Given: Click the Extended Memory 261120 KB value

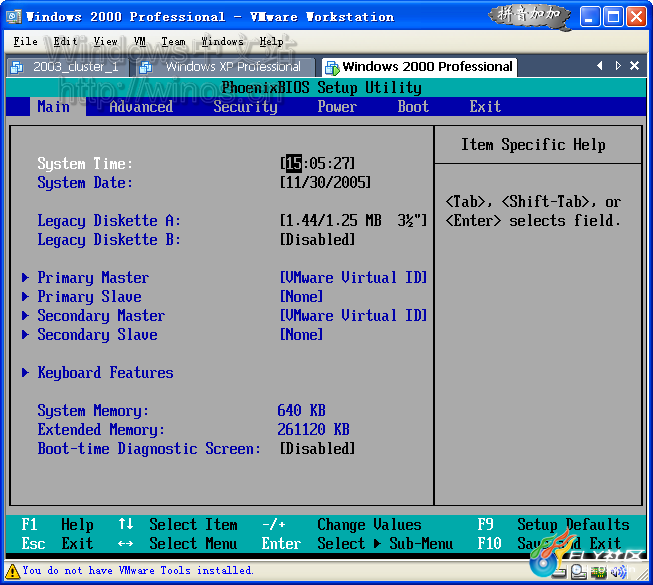Looking at the screenshot, I should (314, 429).
